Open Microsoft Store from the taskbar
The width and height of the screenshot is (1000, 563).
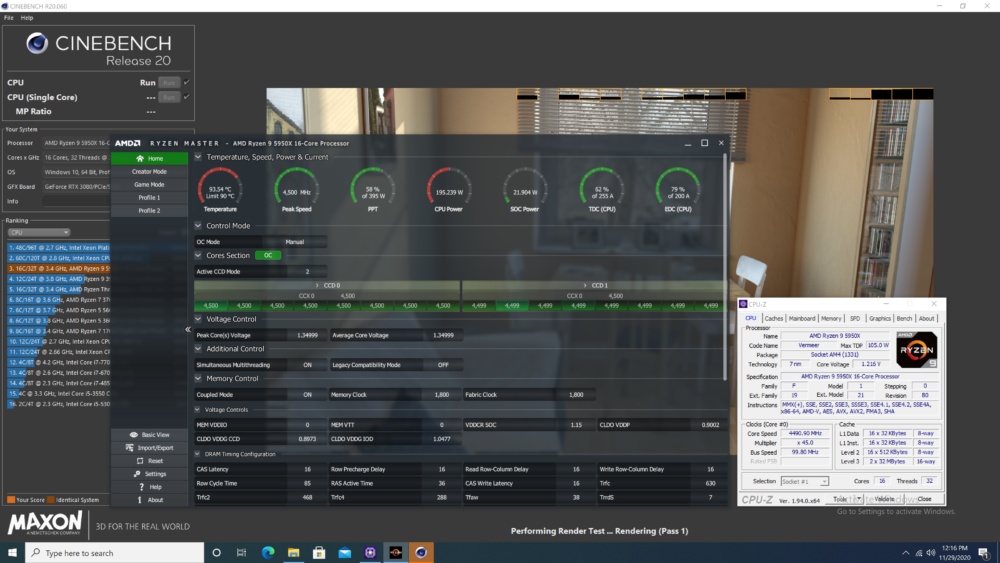click(x=319, y=553)
